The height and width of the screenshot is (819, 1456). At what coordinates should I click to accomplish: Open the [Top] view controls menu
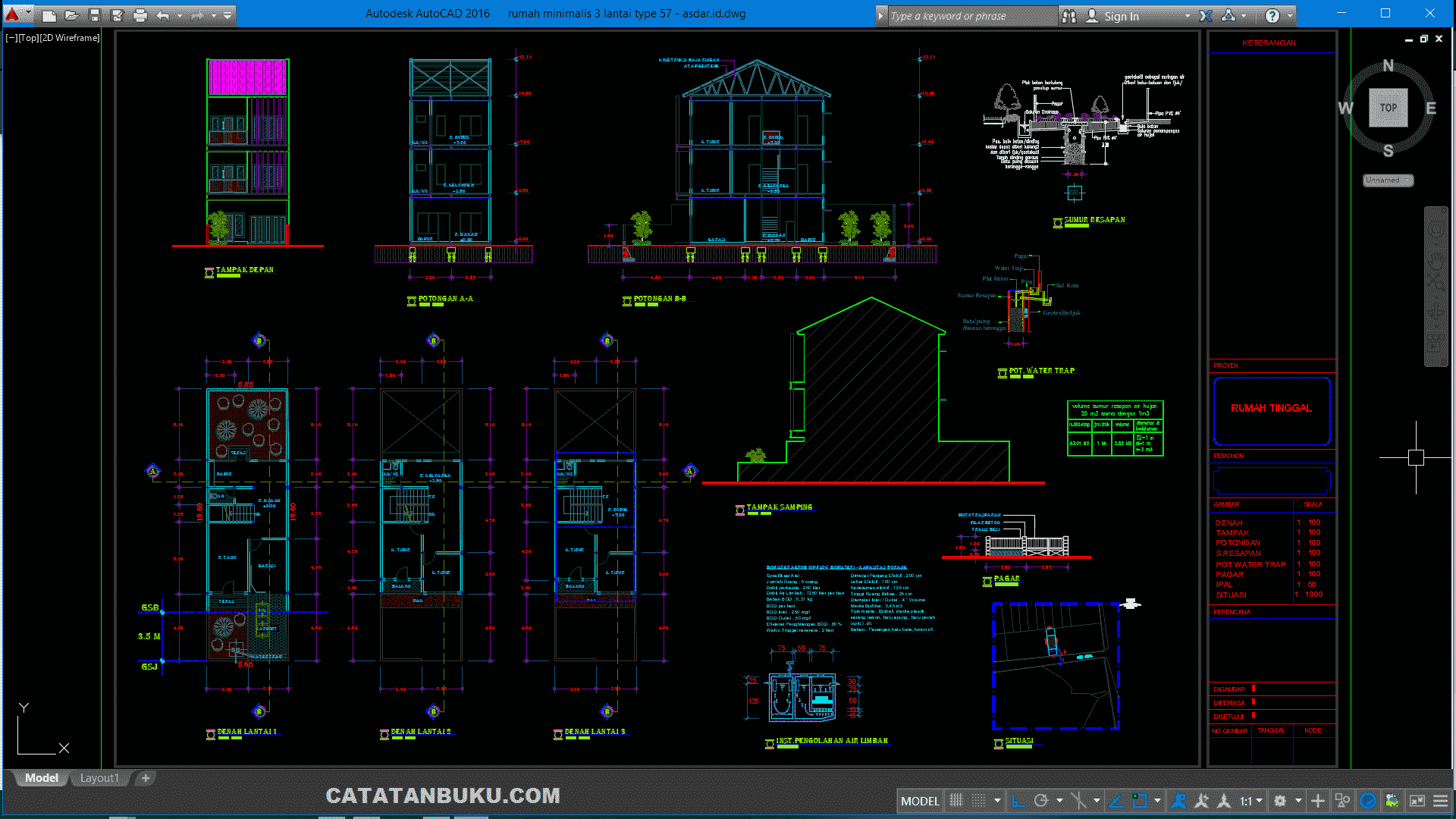click(x=28, y=38)
